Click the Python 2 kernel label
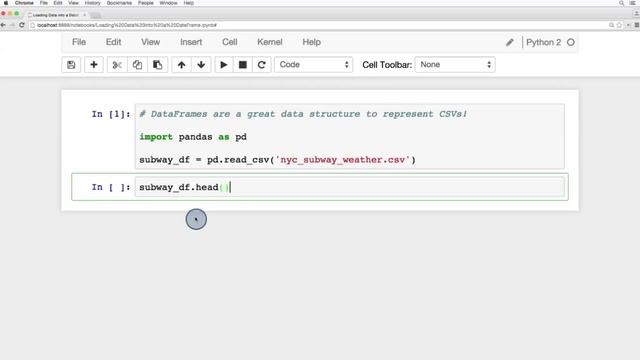Image resolution: width=640 pixels, height=360 pixels. (543, 42)
